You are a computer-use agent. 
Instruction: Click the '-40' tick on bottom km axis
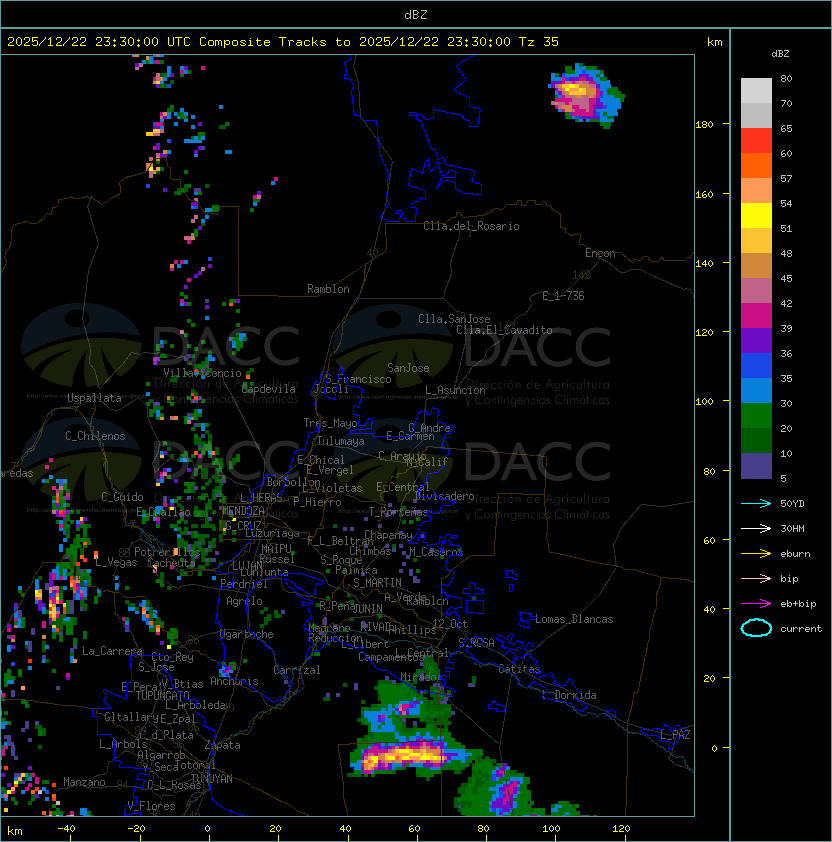66,829
